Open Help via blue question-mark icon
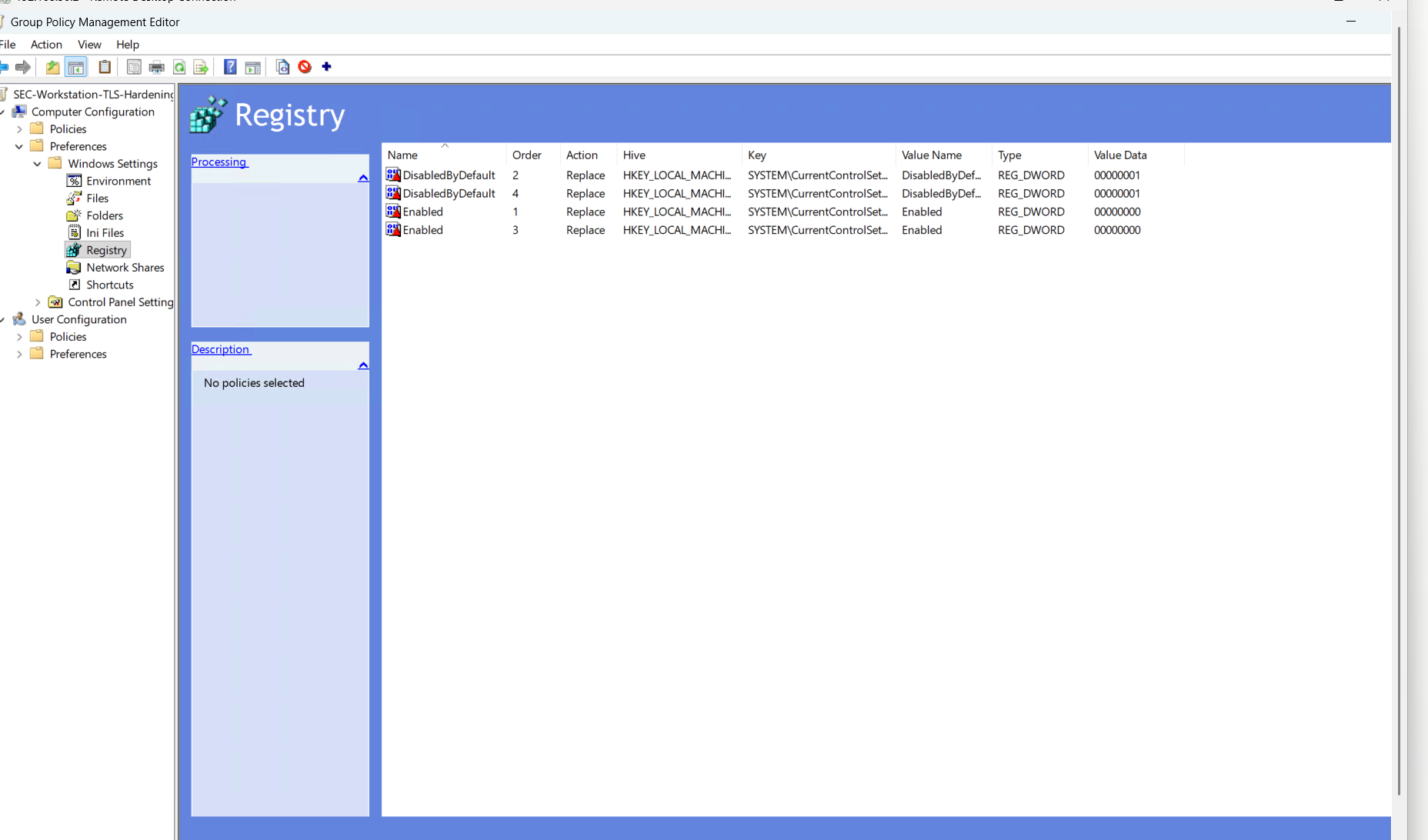The width and height of the screenshot is (1428, 840). [x=230, y=67]
